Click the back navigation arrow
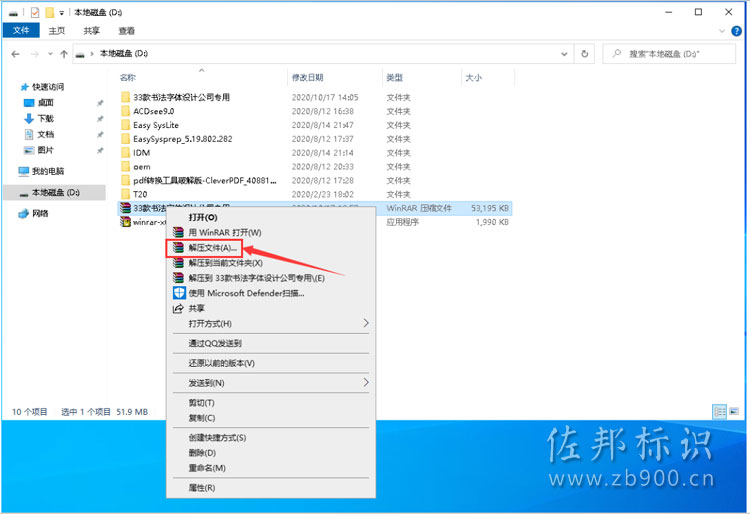The image size is (750, 514). coord(15,54)
